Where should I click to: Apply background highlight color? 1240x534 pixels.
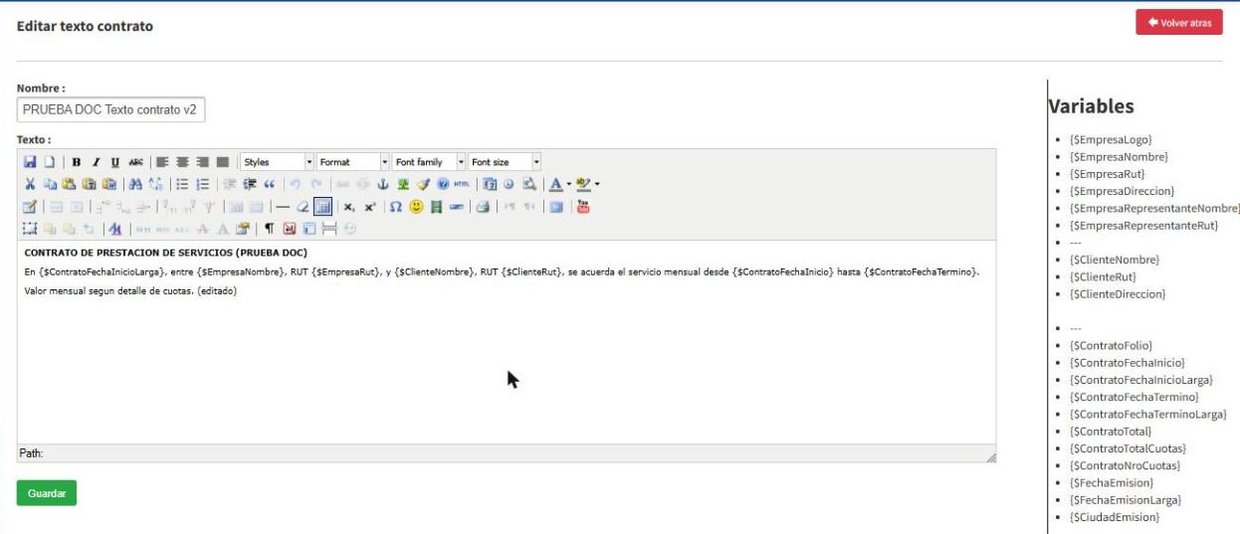point(583,184)
